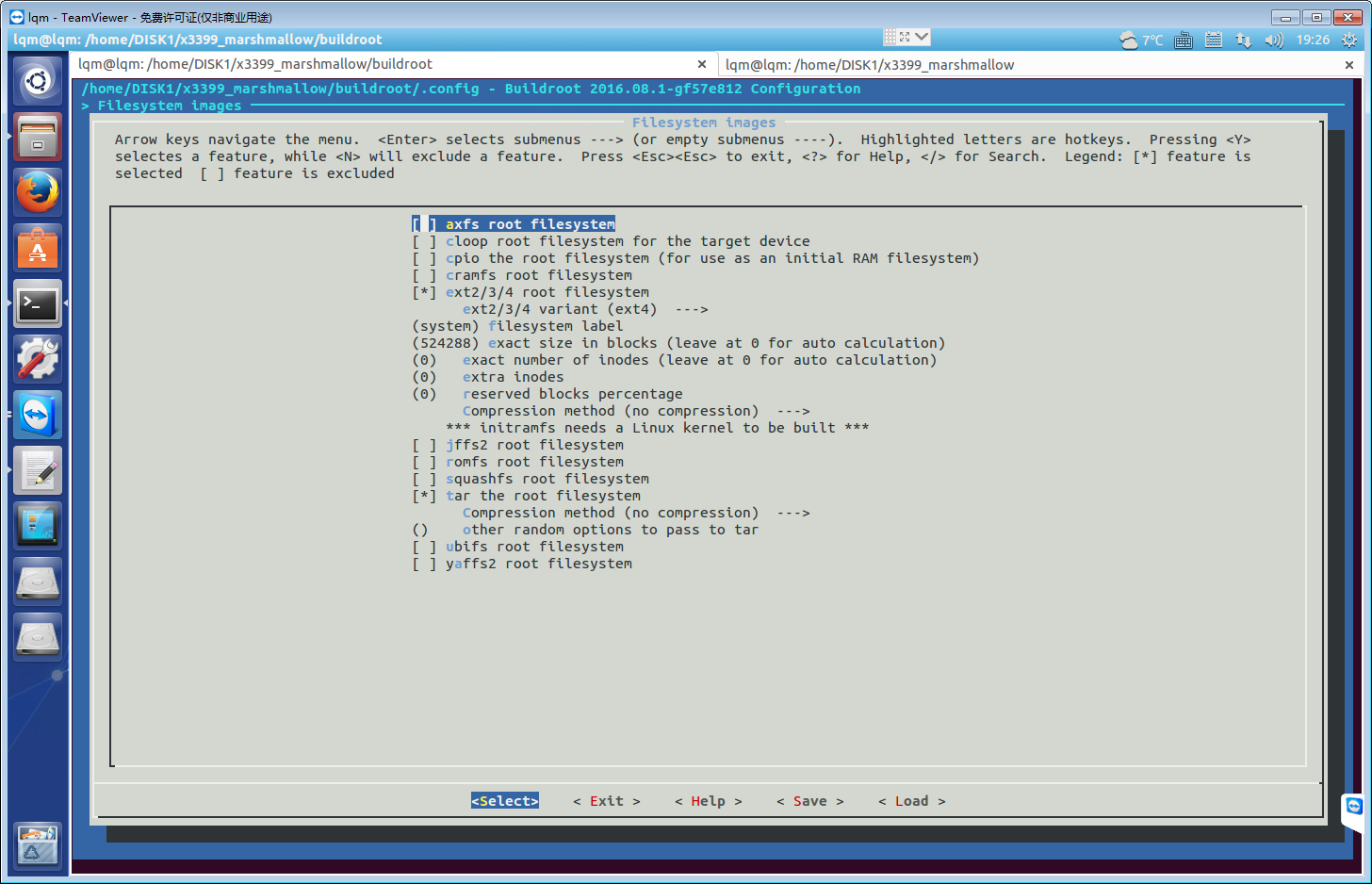Viewport: 1372px width, 884px height.
Task: Click the sound volume indicator
Action: tap(1274, 40)
